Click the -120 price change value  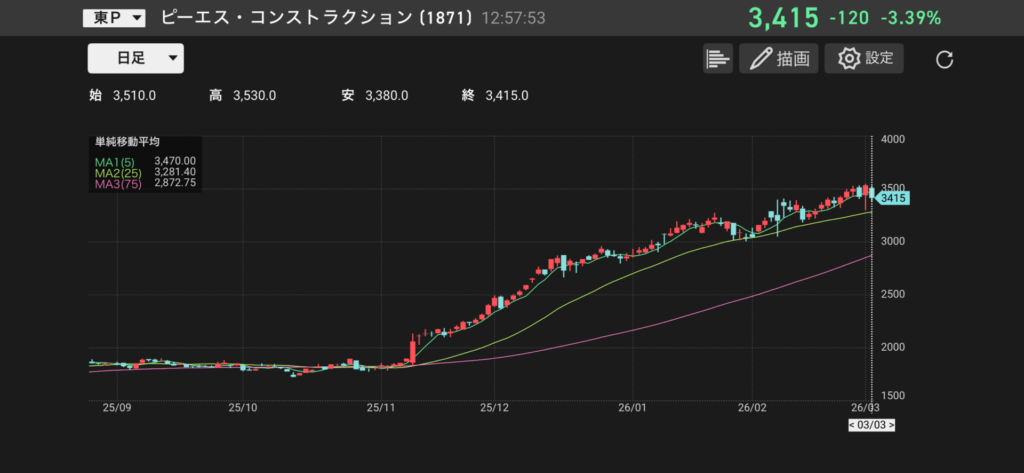pyautogui.click(x=849, y=18)
